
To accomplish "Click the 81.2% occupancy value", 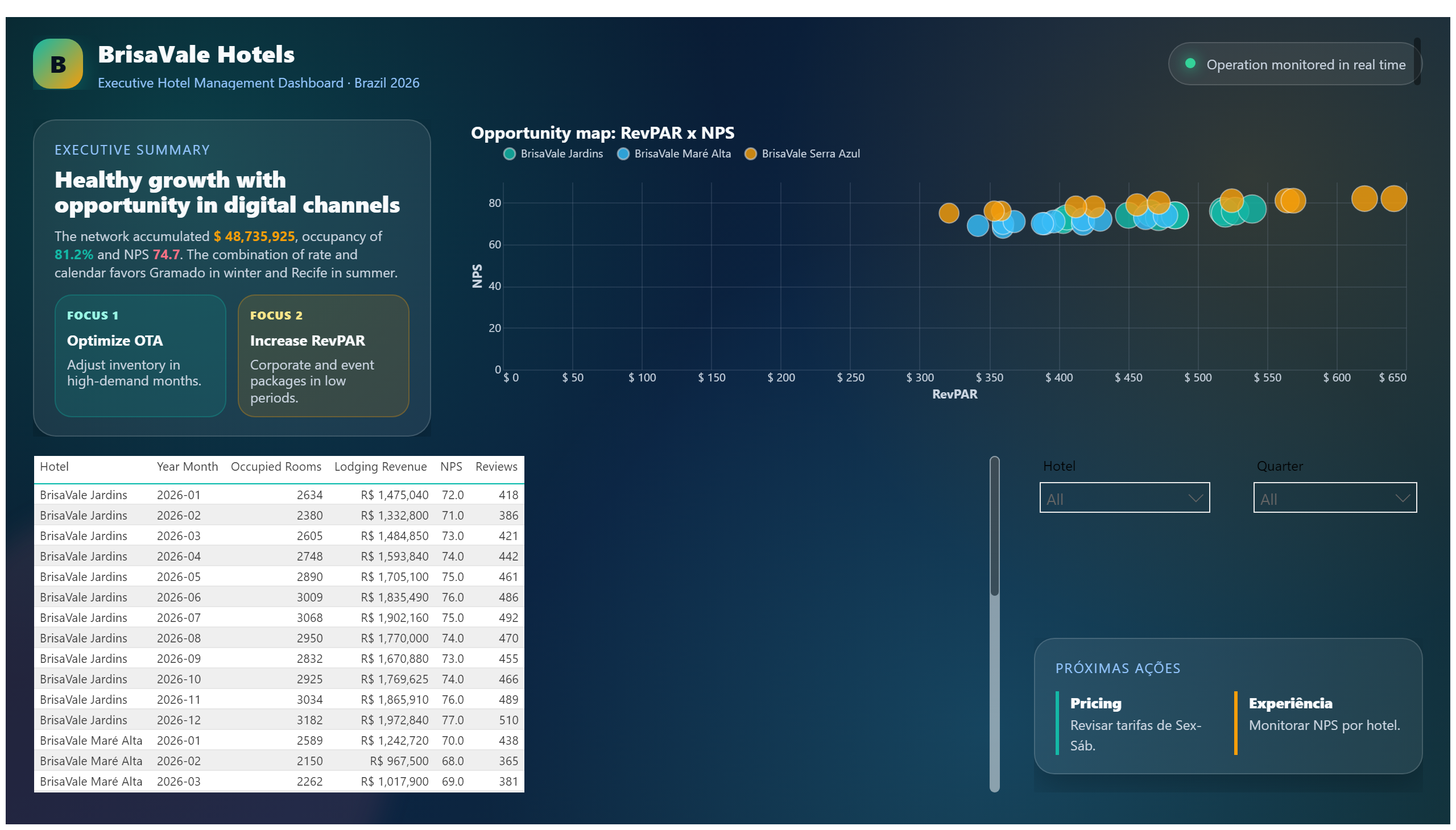I will (73, 255).
